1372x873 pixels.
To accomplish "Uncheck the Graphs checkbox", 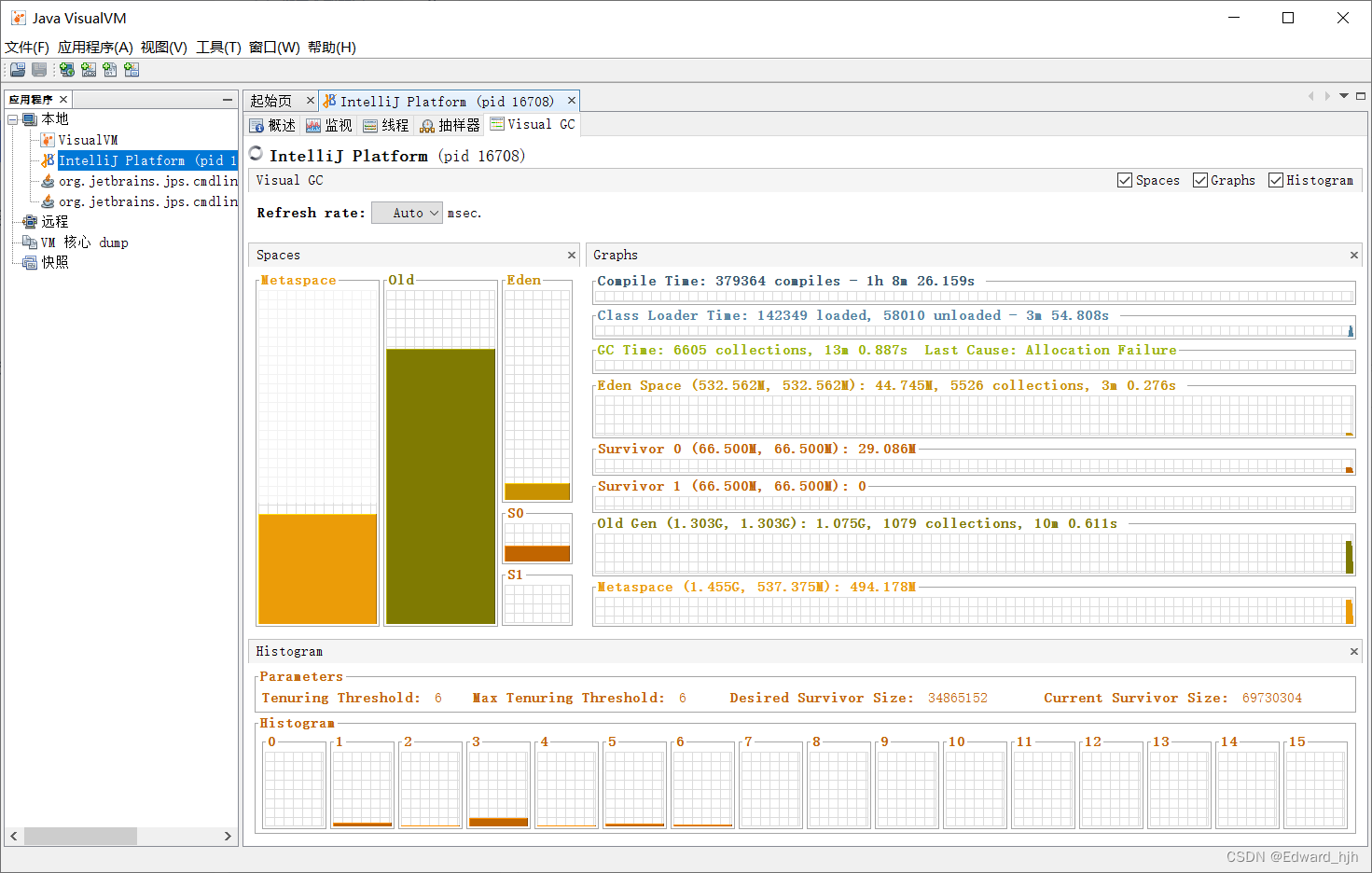I will (x=1200, y=181).
